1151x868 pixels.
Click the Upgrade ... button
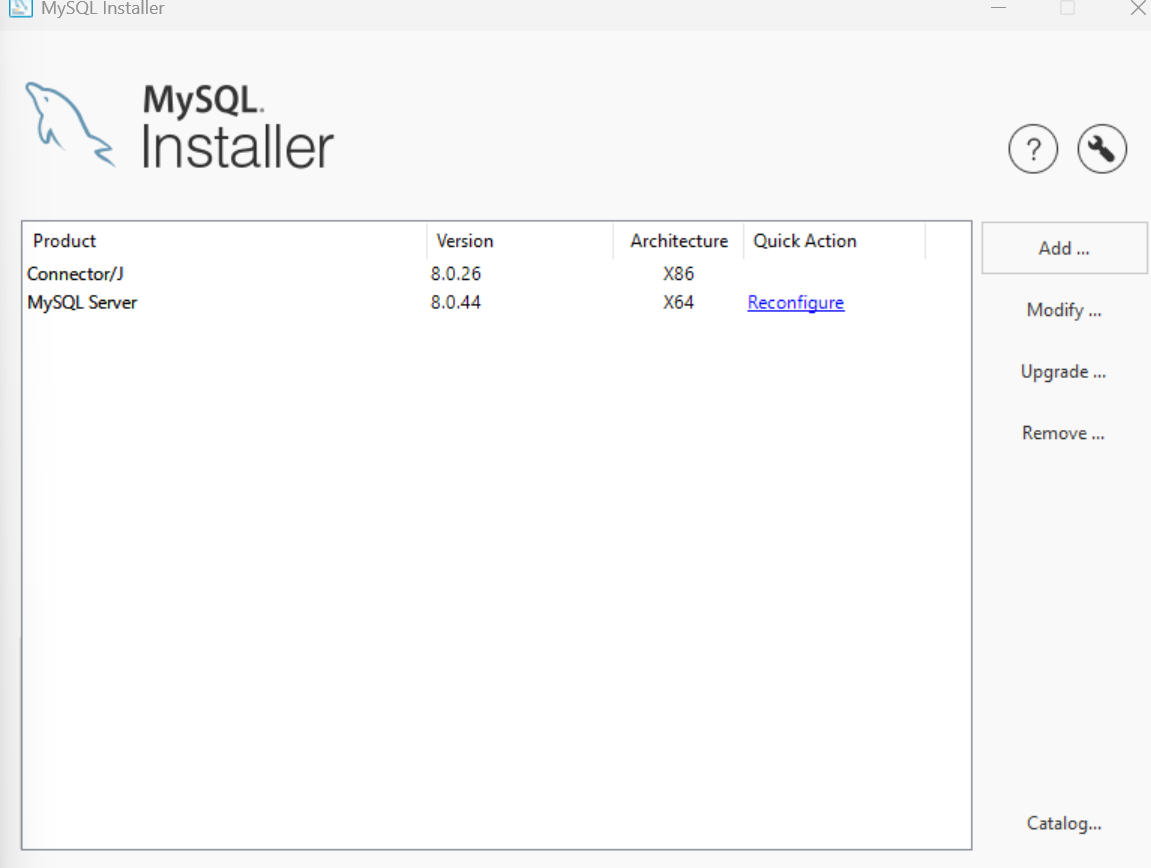coord(1064,372)
